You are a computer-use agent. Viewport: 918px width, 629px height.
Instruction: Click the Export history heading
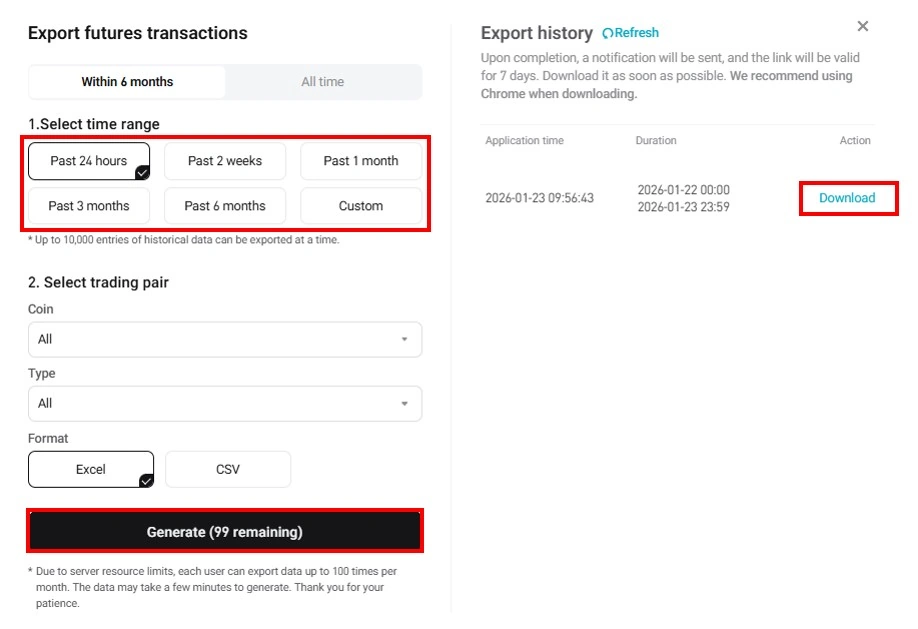pos(537,33)
